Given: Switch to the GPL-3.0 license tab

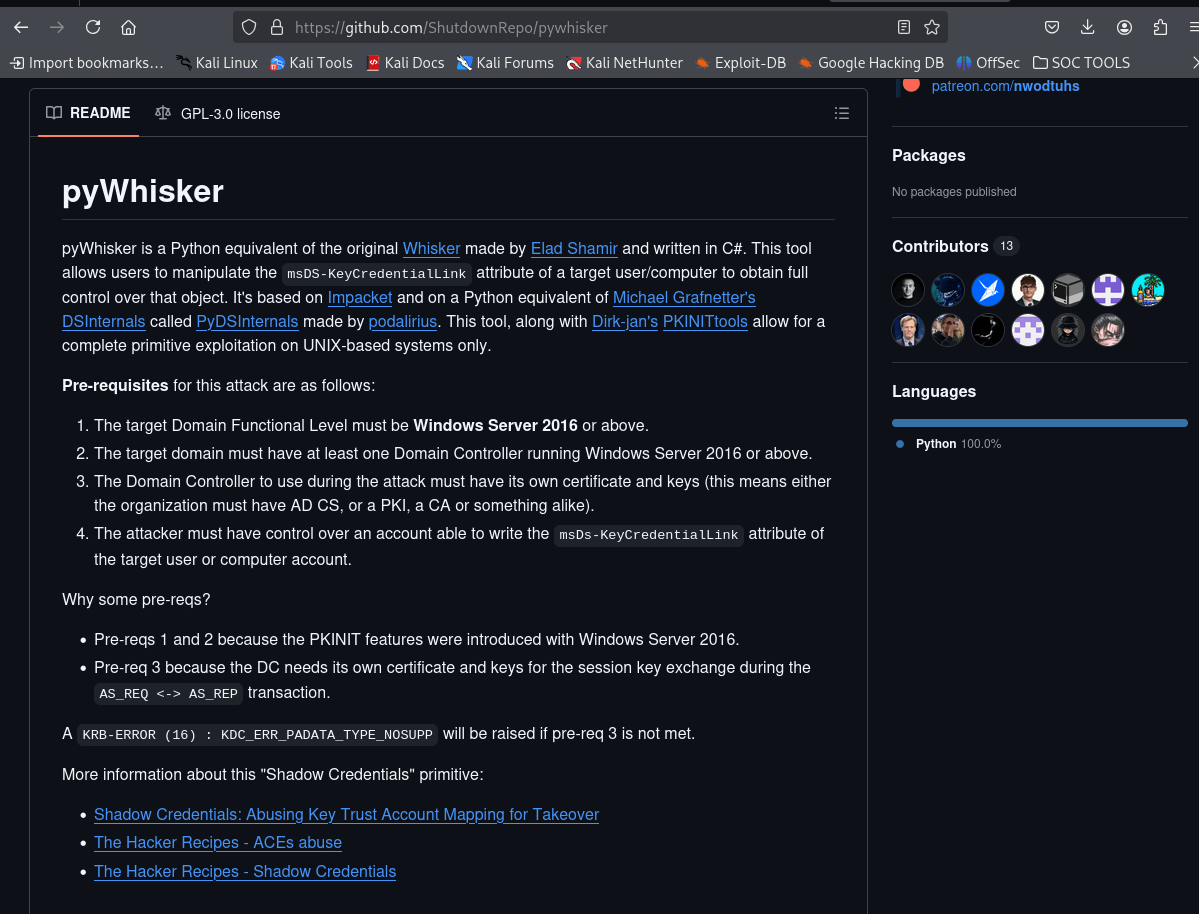Looking at the screenshot, I should click(218, 114).
